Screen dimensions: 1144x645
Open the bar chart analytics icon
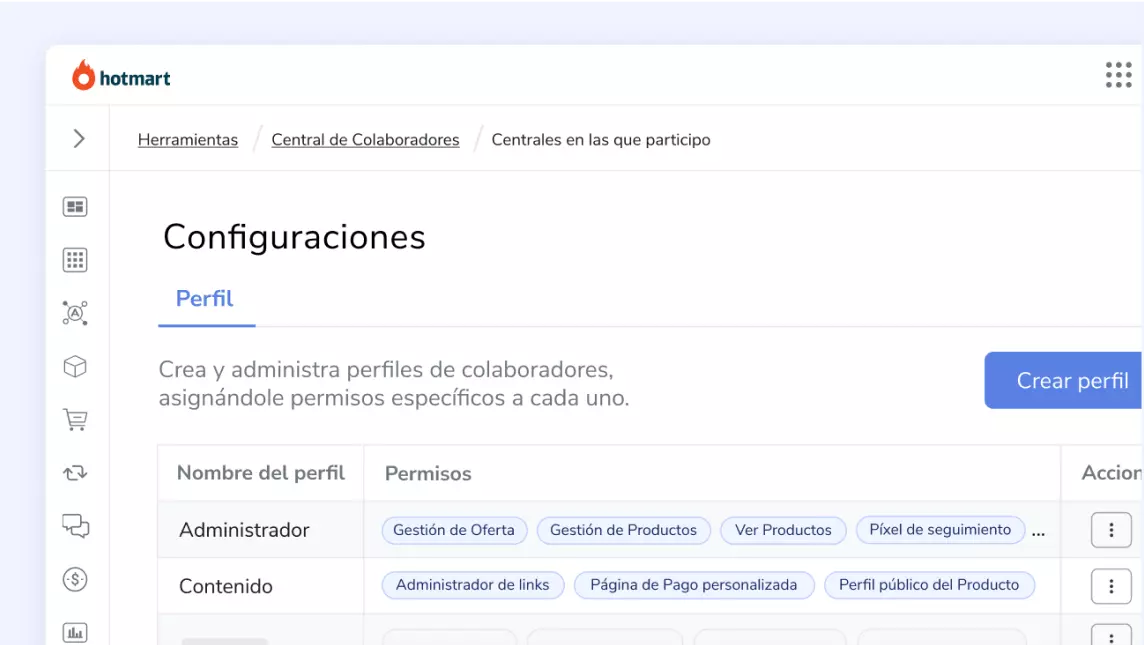tap(77, 633)
